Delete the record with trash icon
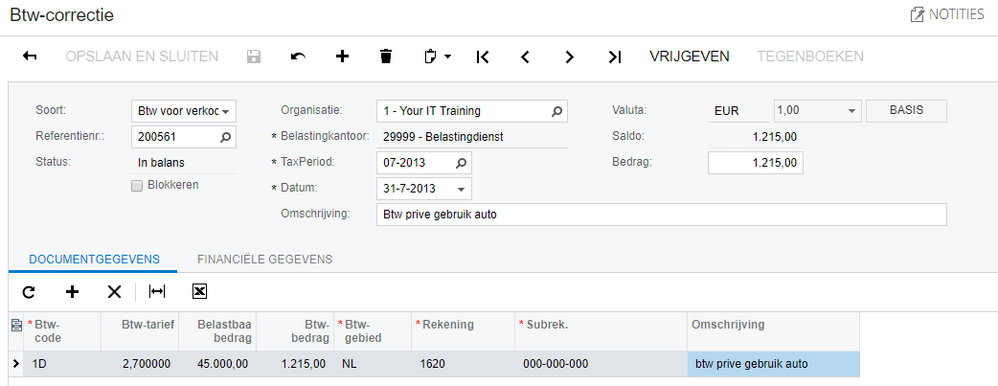 tap(386, 57)
